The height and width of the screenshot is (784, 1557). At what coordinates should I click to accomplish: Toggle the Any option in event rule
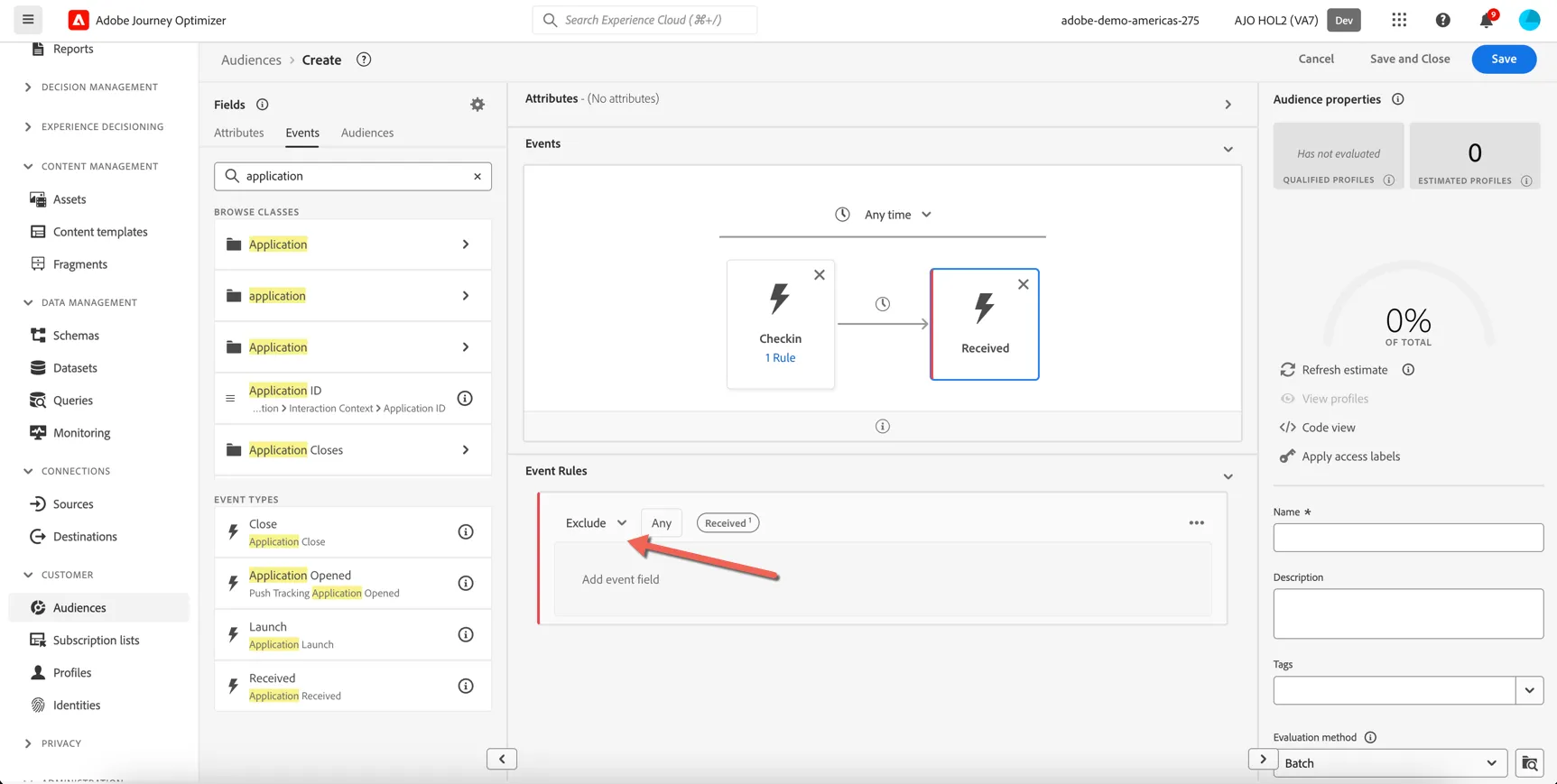[662, 523]
